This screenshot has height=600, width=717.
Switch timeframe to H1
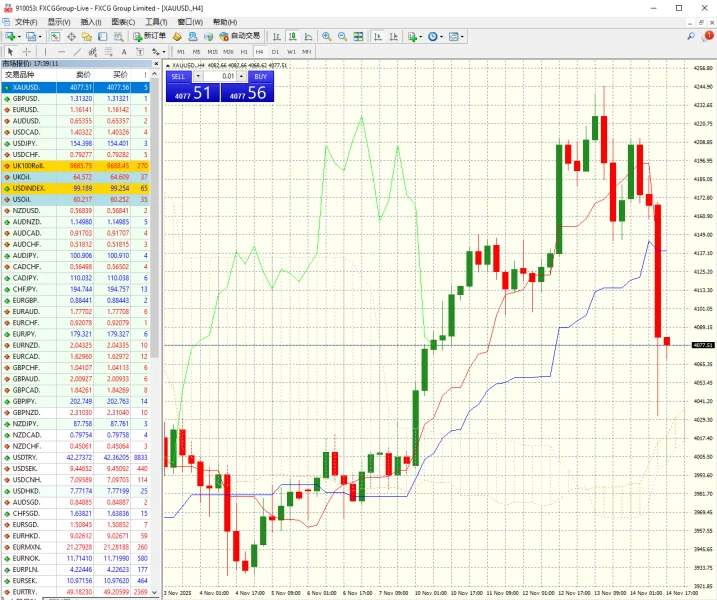pyautogui.click(x=244, y=52)
